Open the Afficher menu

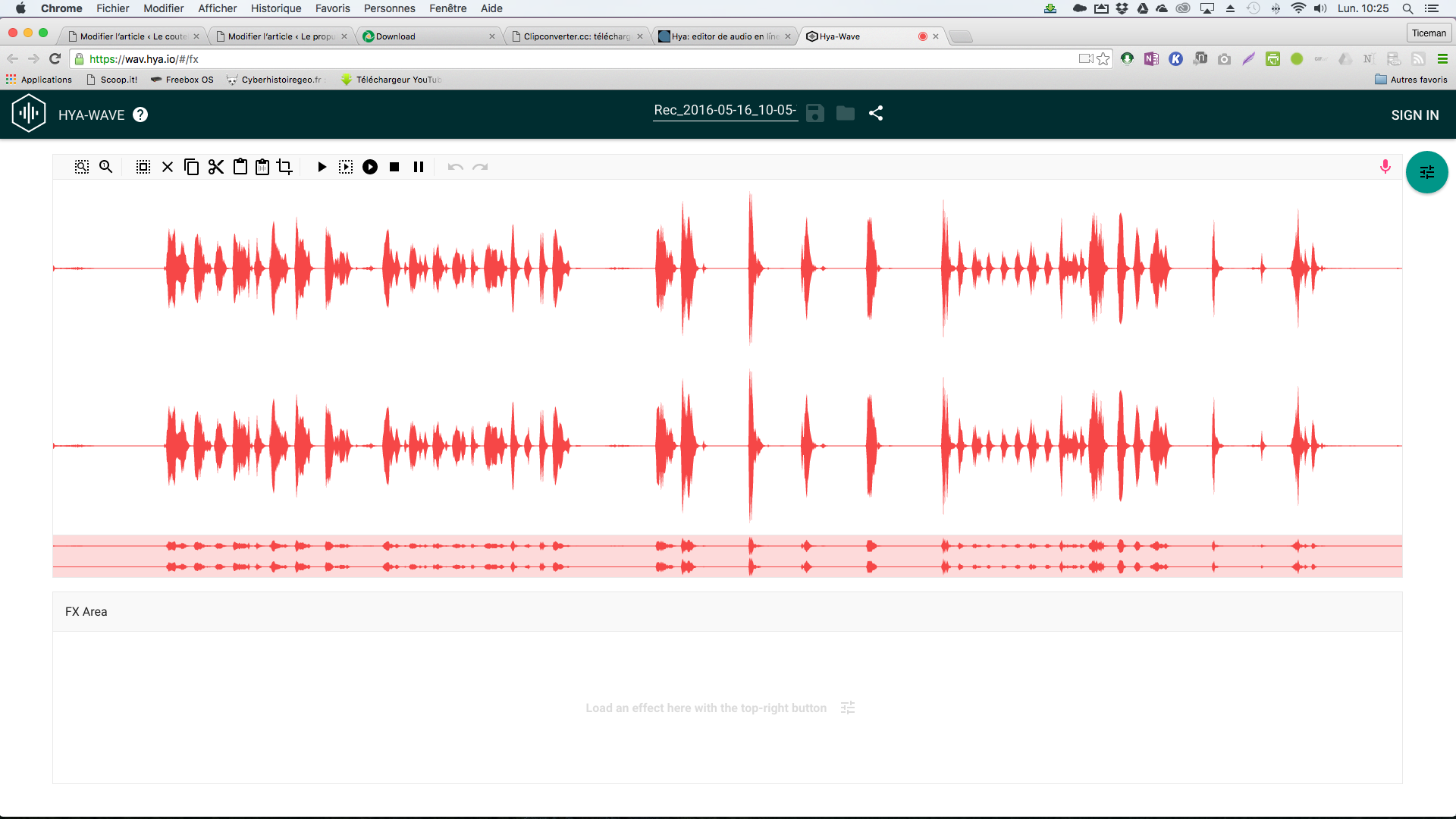tap(218, 8)
